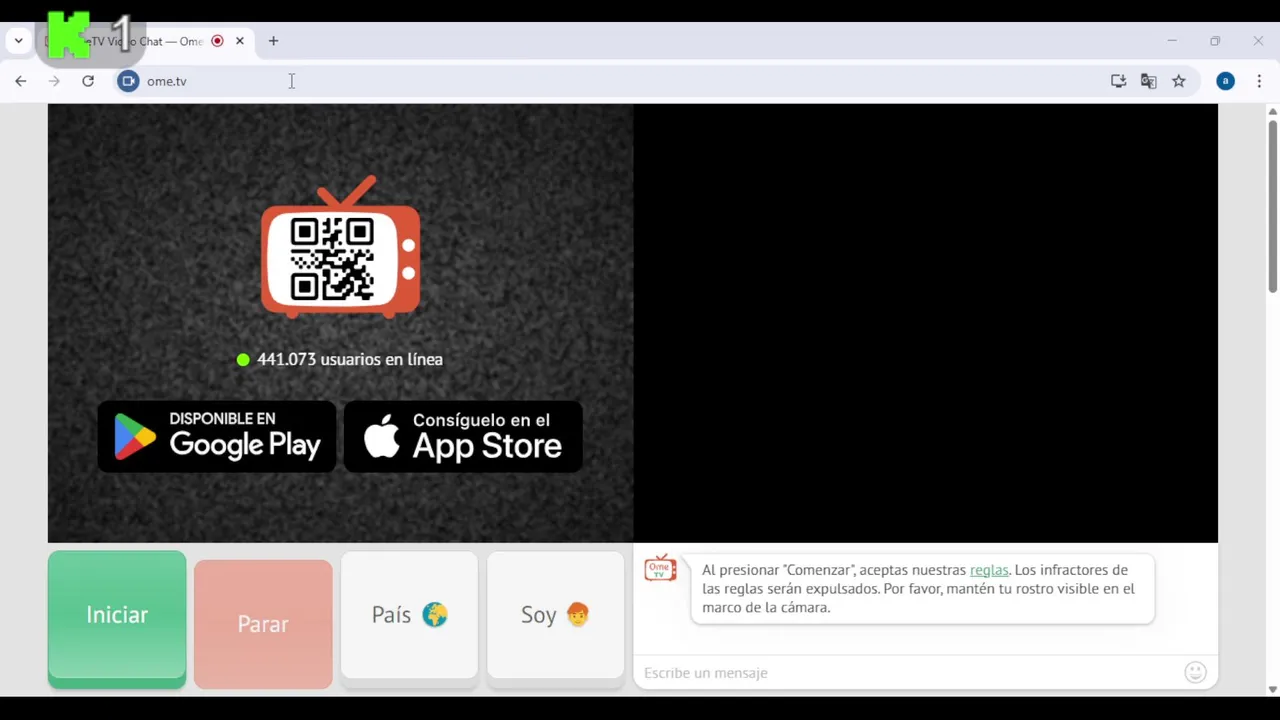
Task: Click the browser forward arrow
Action: click(54, 81)
